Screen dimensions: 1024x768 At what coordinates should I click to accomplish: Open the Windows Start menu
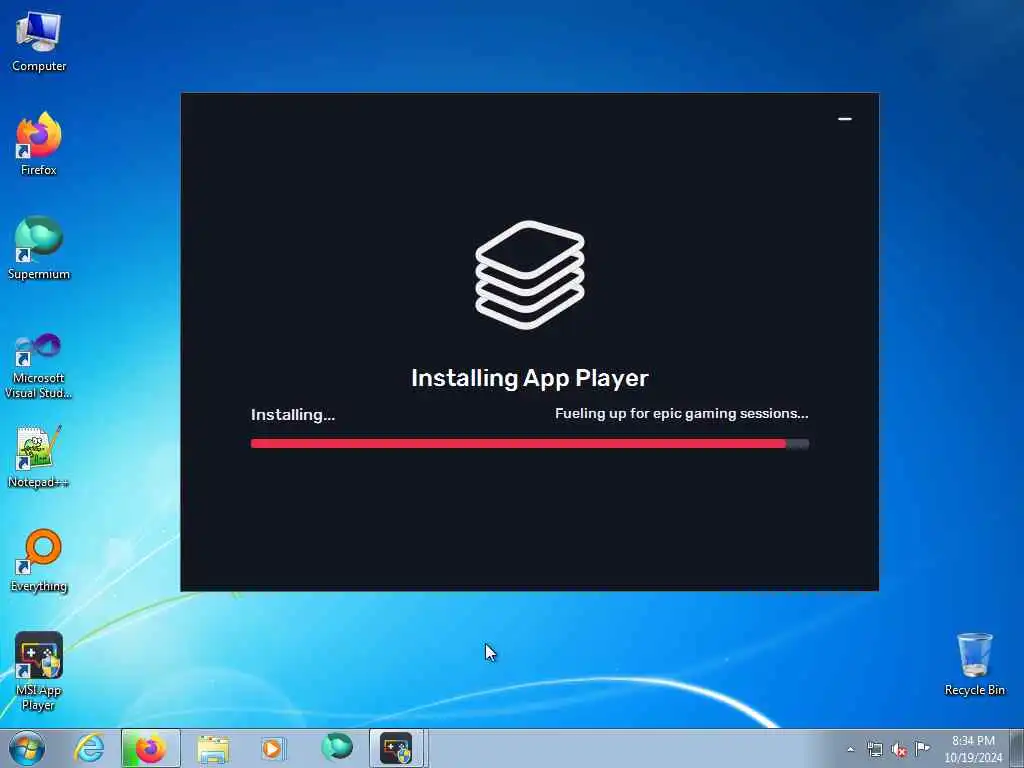pyautogui.click(x=27, y=748)
